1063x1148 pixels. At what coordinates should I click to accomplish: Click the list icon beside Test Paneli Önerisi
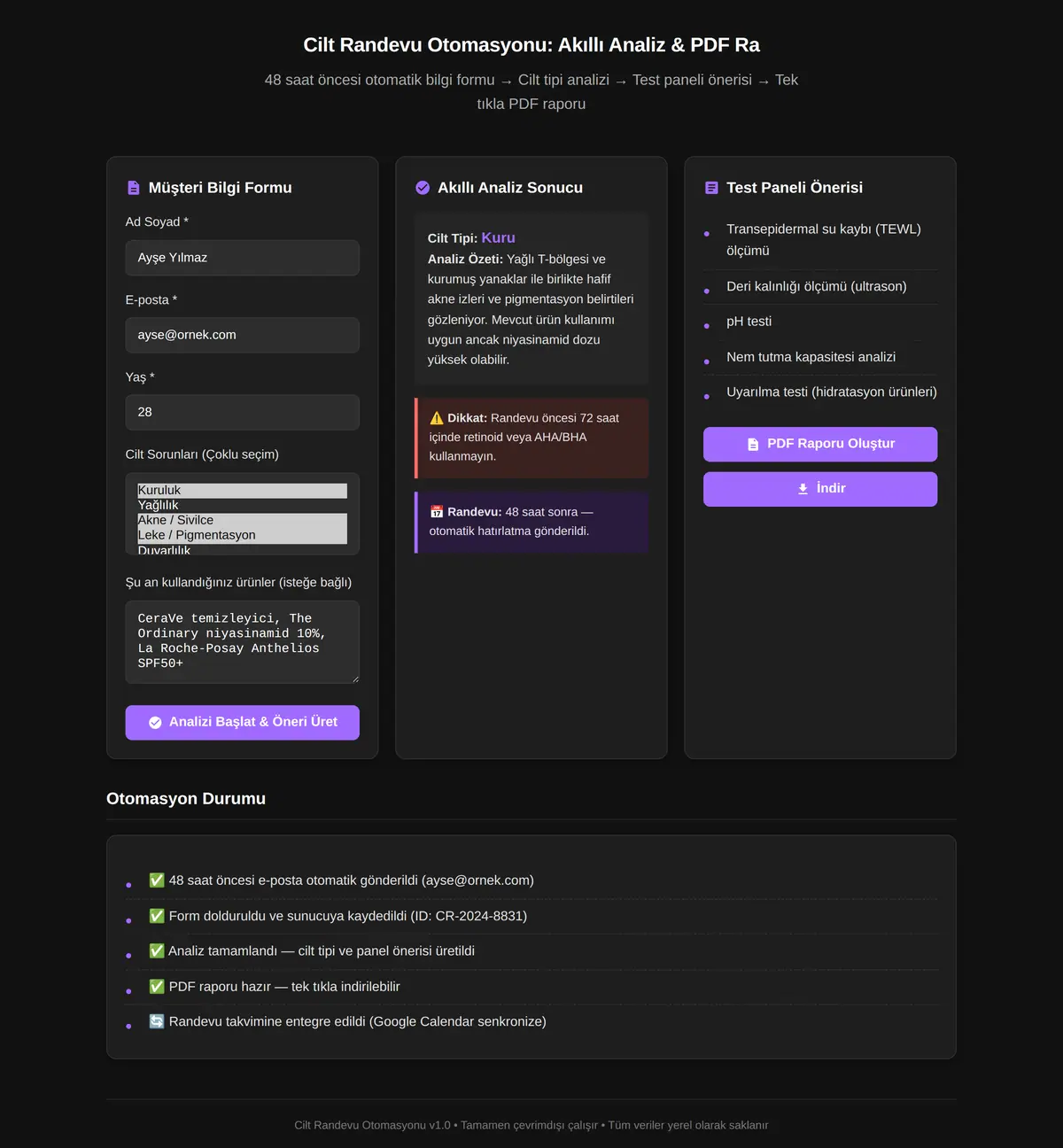tap(711, 188)
